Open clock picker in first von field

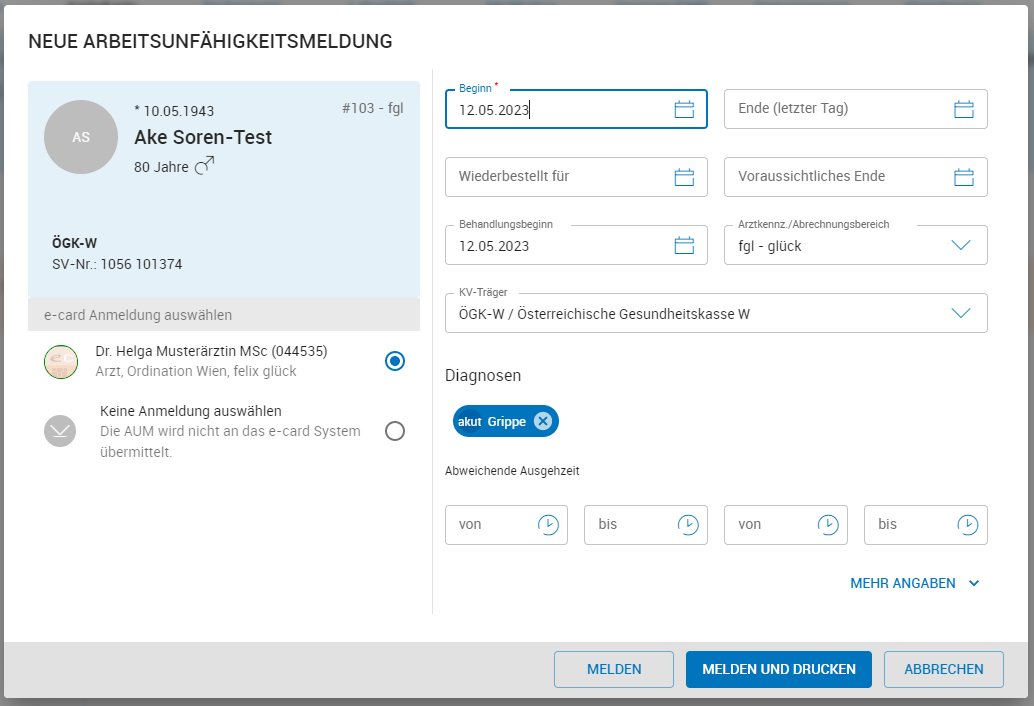coord(548,524)
